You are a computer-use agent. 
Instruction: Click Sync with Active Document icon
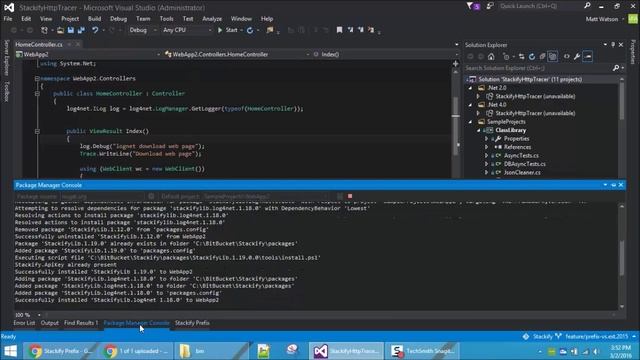click(x=522, y=57)
